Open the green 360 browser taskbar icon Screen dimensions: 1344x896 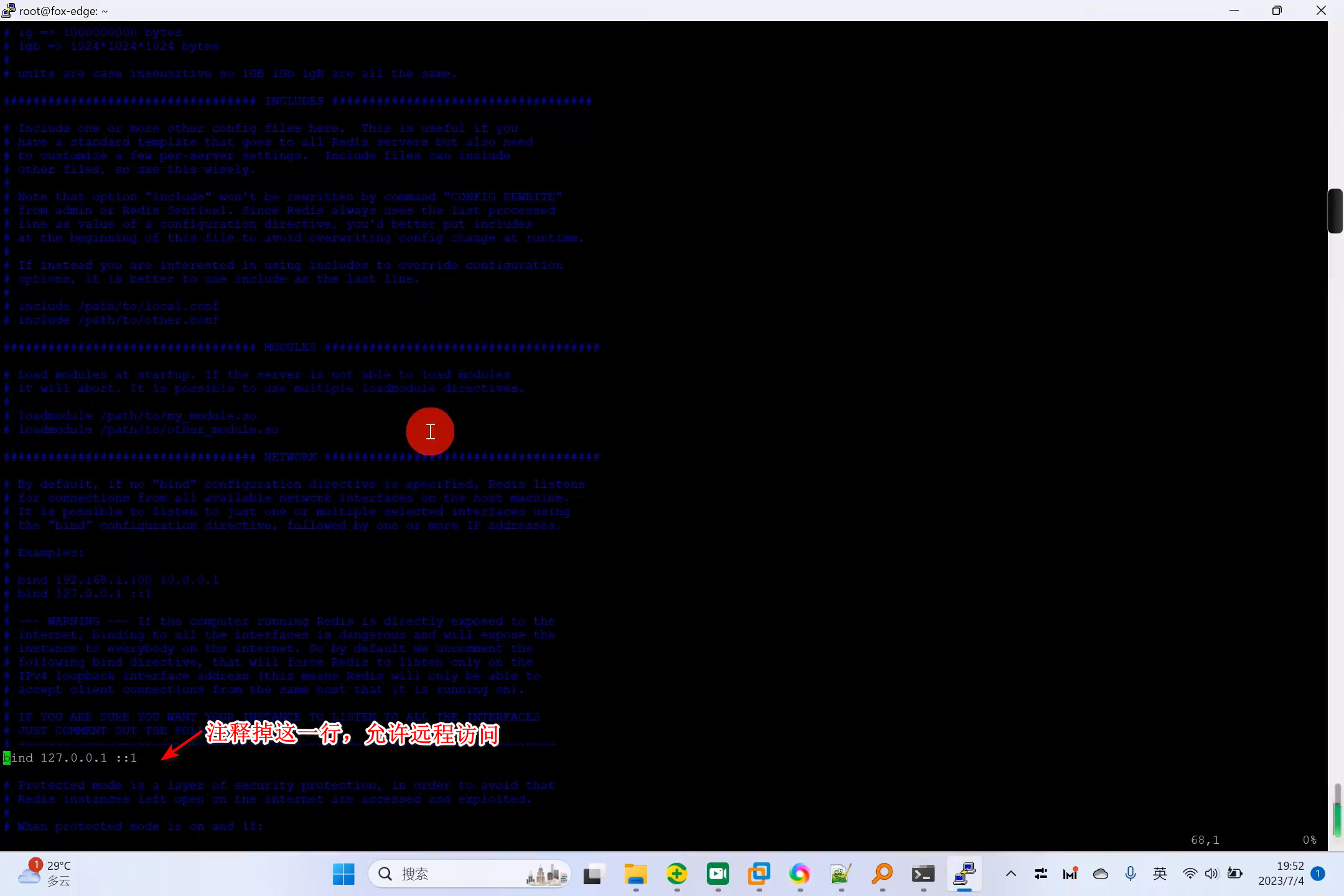[x=676, y=874]
